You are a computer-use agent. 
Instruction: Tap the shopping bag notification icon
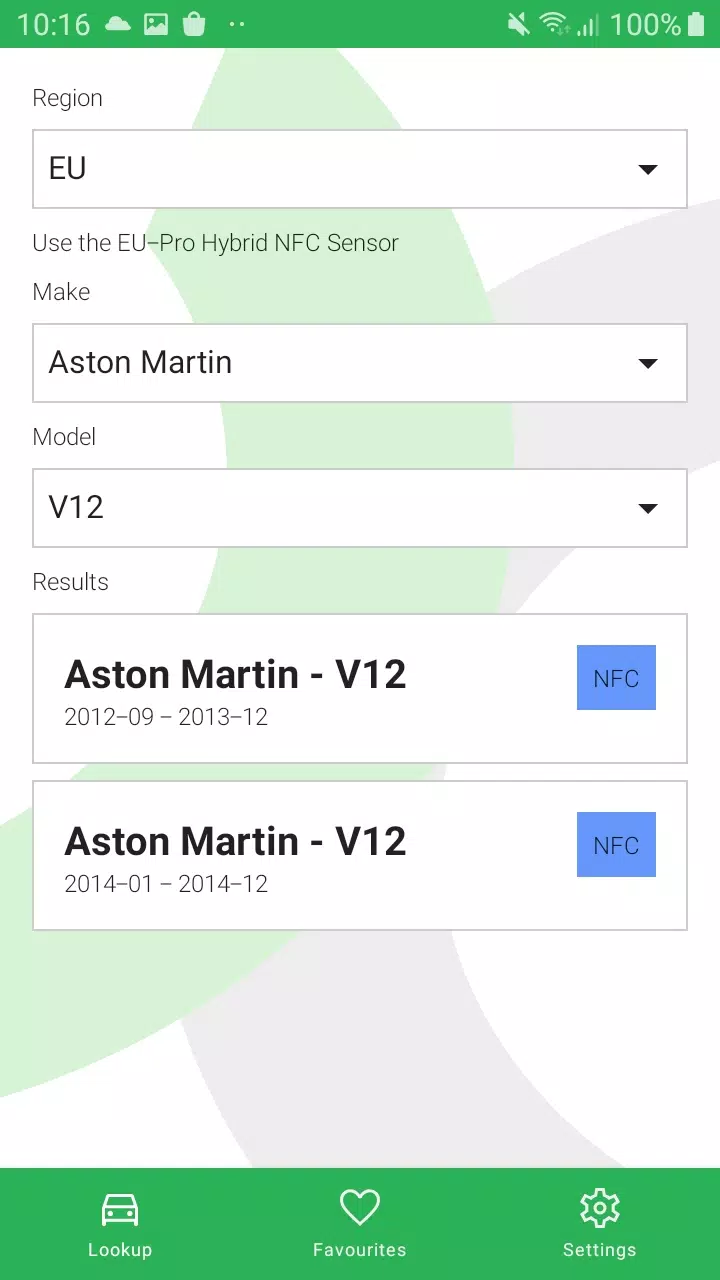tap(194, 24)
